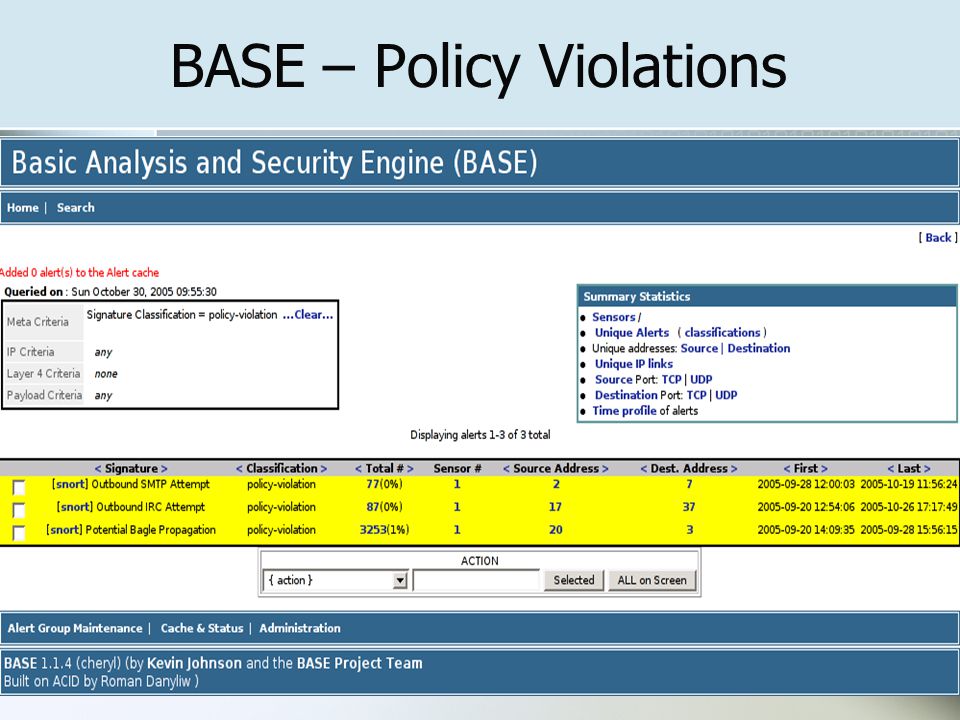Sort by Source Address right arrow
960x720 pixels.
point(606,468)
